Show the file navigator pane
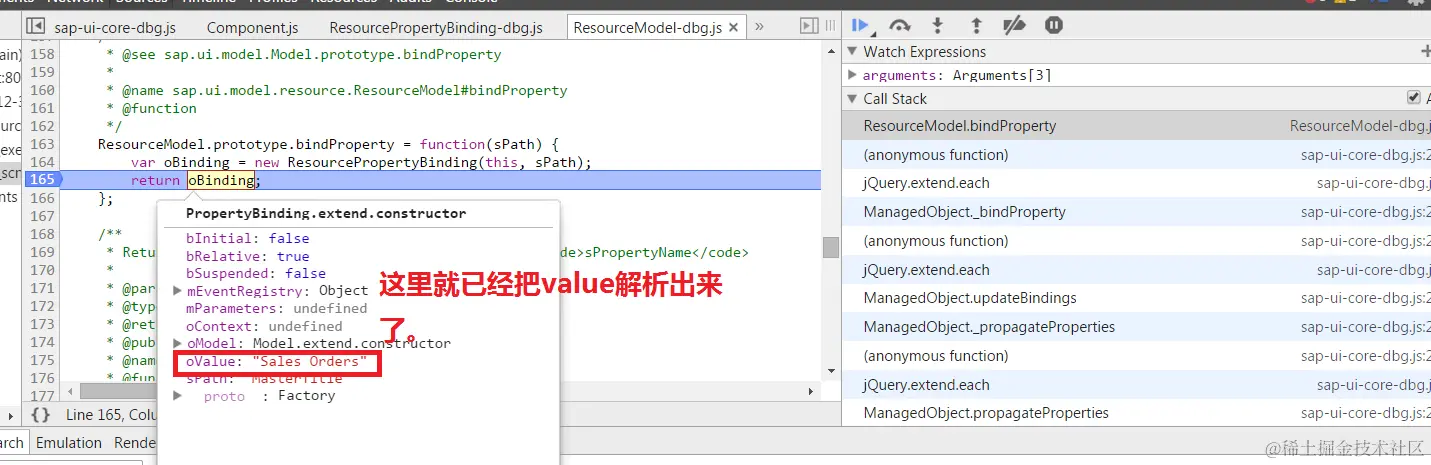This screenshot has width=1431, height=465. [35, 27]
